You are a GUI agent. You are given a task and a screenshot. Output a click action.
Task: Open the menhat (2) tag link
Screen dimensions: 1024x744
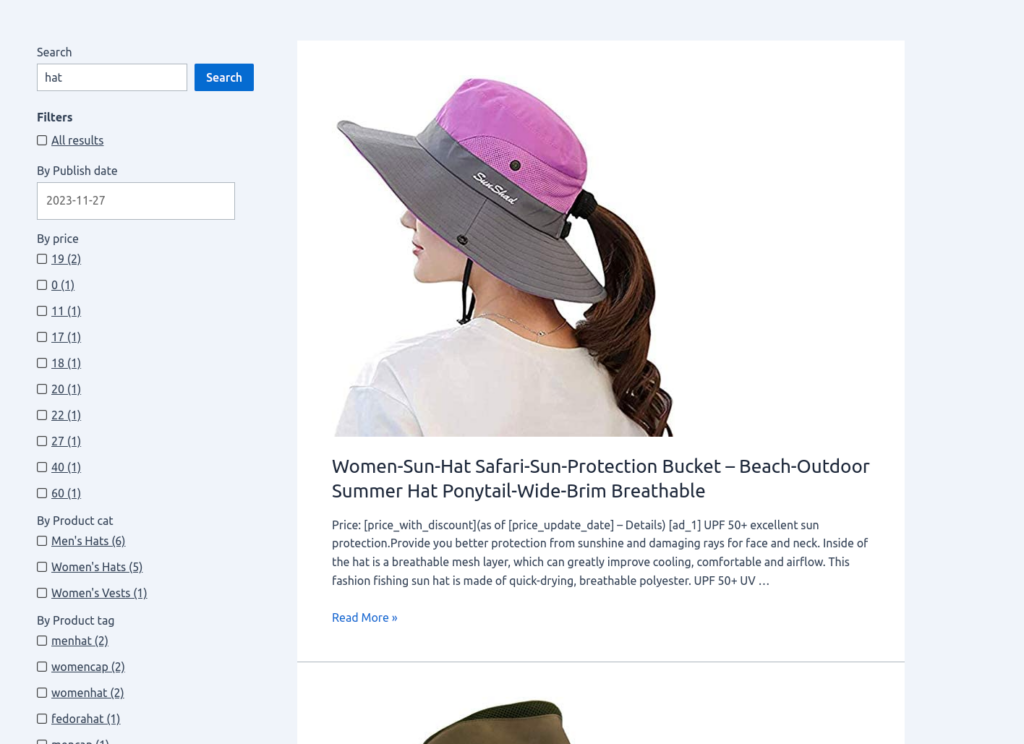pyautogui.click(x=80, y=641)
